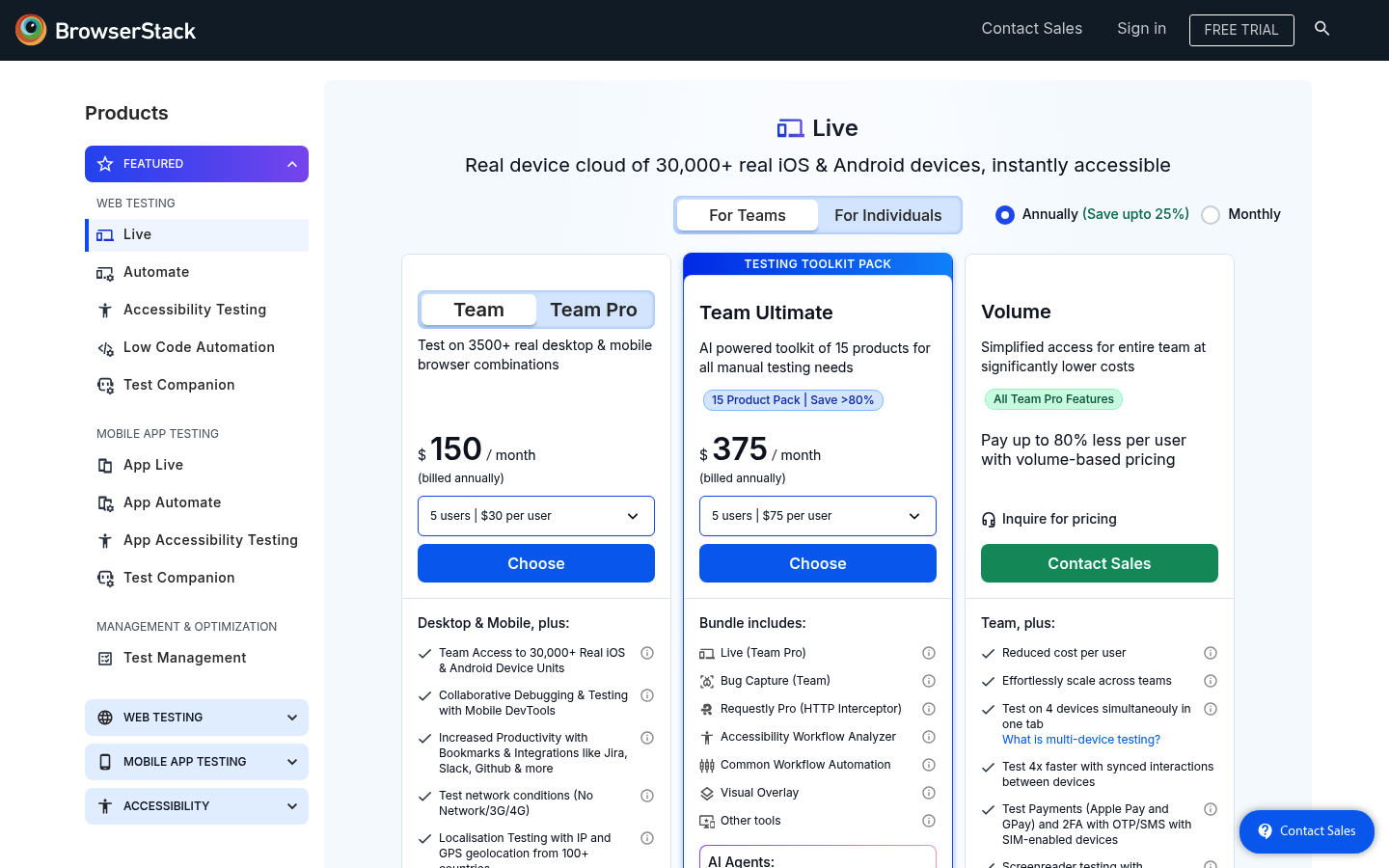1389x868 pixels.
Task: Click the 'Inquire for pricing' text
Action: [x=1059, y=519]
